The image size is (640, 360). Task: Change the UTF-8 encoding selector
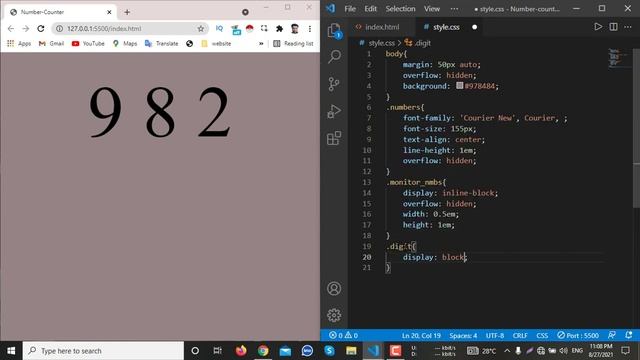click(495, 335)
